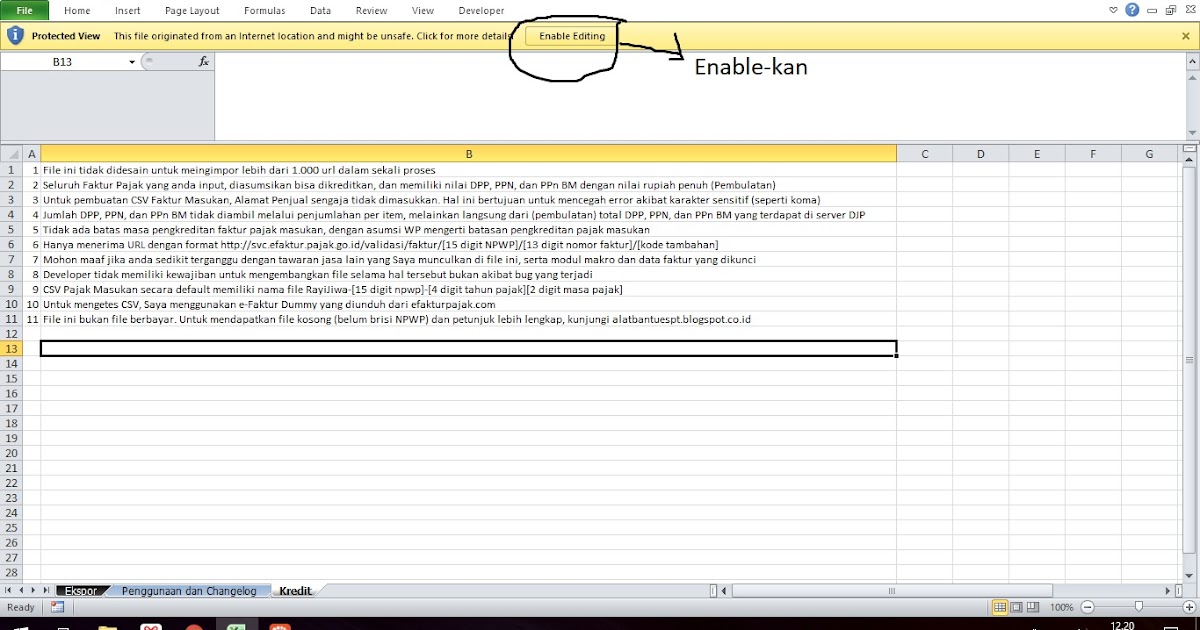Open the File ribbon tab

[23, 10]
